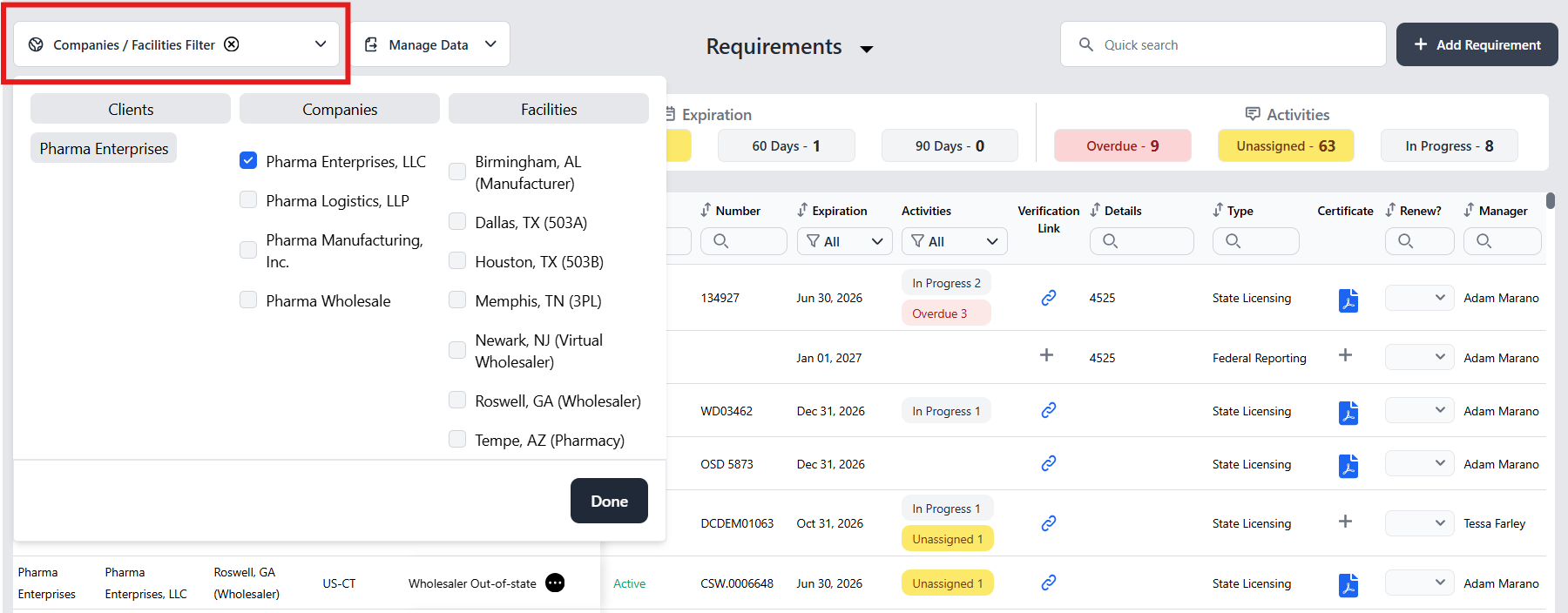Click verification link icon for WD03462
The width and height of the screenshot is (1568, 613).
pyautogui.click(x=1048, y=410)
